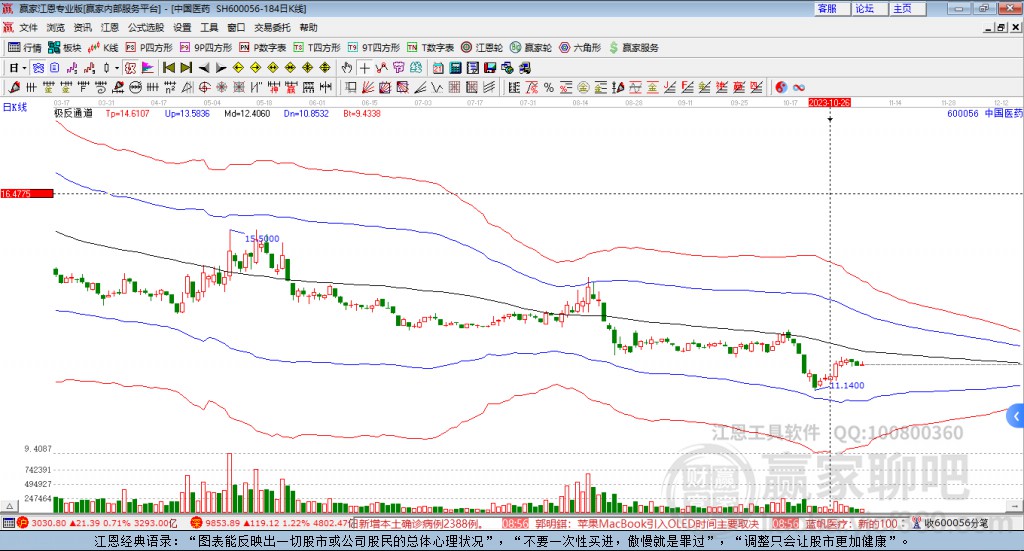Image resolution: width=1024 pixels, height=551 pixels.
Task: Open the 文件 menu
Action: [29, 27]
